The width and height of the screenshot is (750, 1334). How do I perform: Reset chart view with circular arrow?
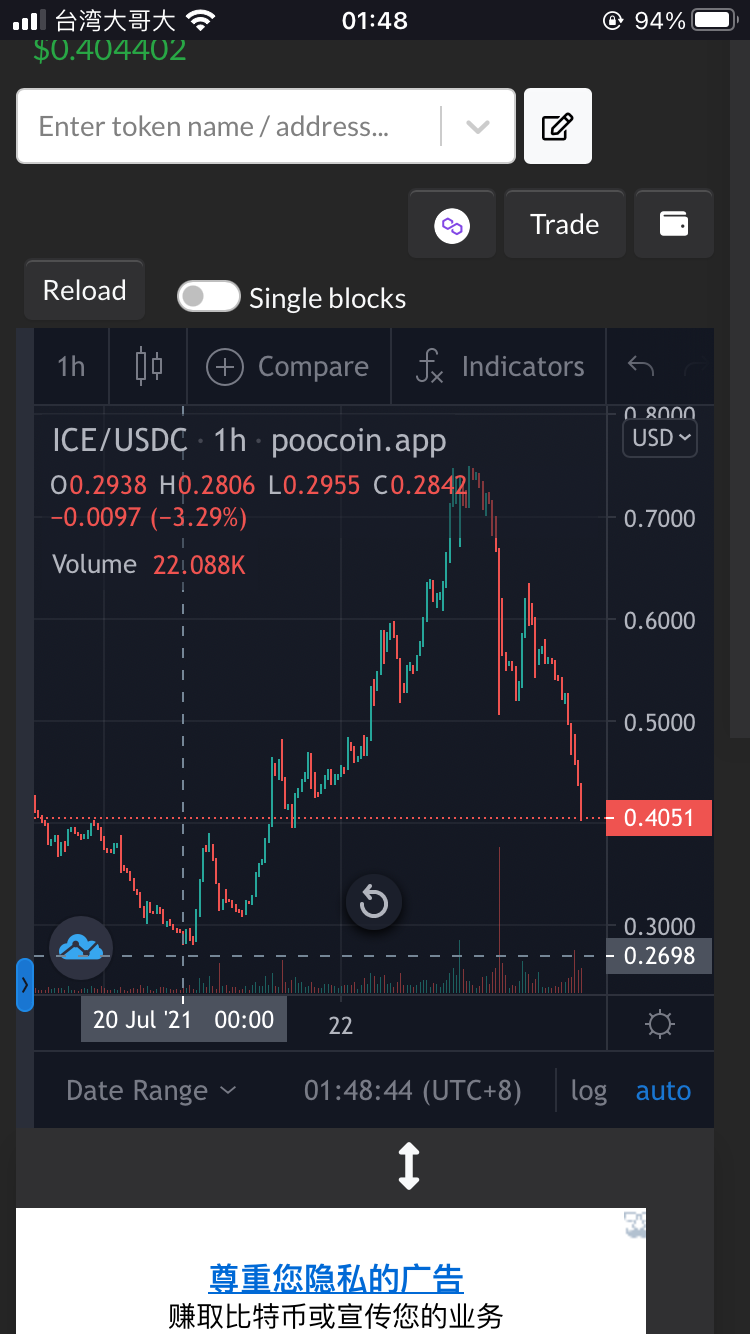(x=373, y=902)
